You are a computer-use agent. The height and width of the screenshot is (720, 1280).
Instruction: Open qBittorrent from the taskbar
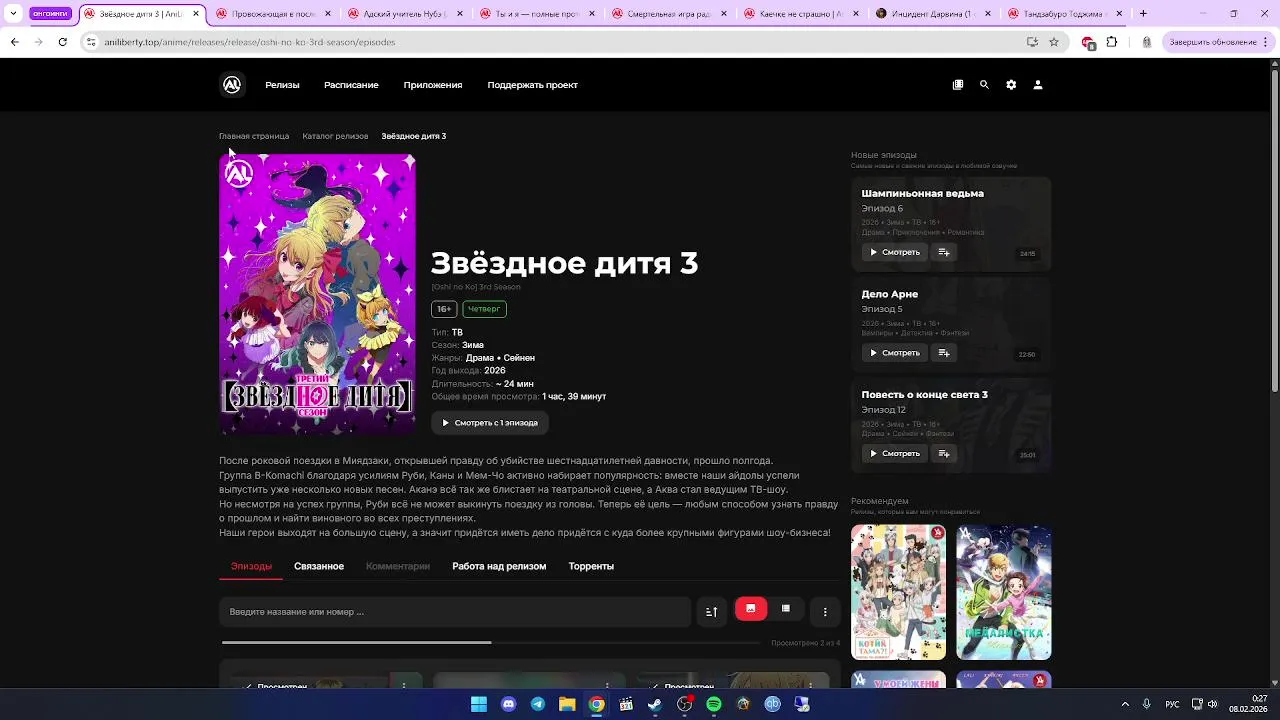772,704
